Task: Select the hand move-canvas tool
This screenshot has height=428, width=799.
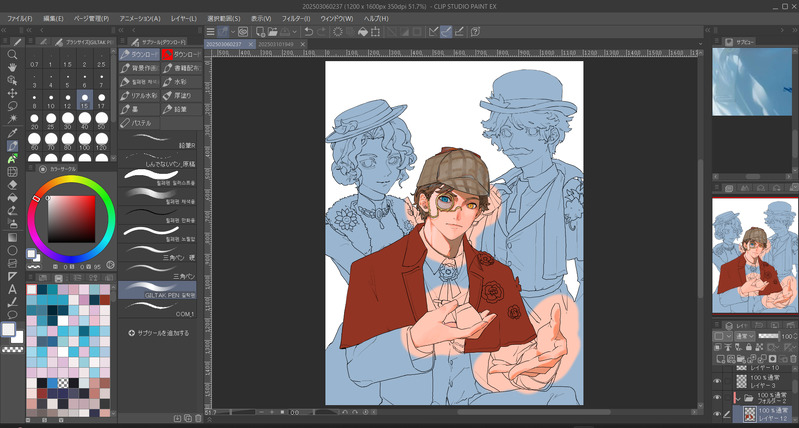Action: 12,67
